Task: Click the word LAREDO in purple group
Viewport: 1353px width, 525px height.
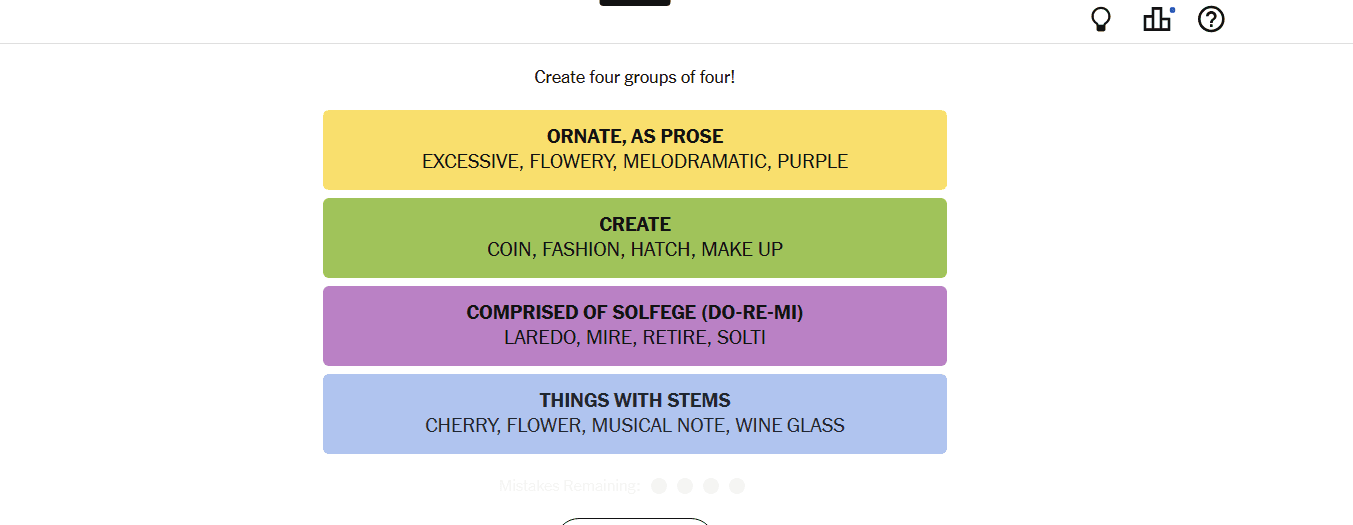Action: click(540, 337)
